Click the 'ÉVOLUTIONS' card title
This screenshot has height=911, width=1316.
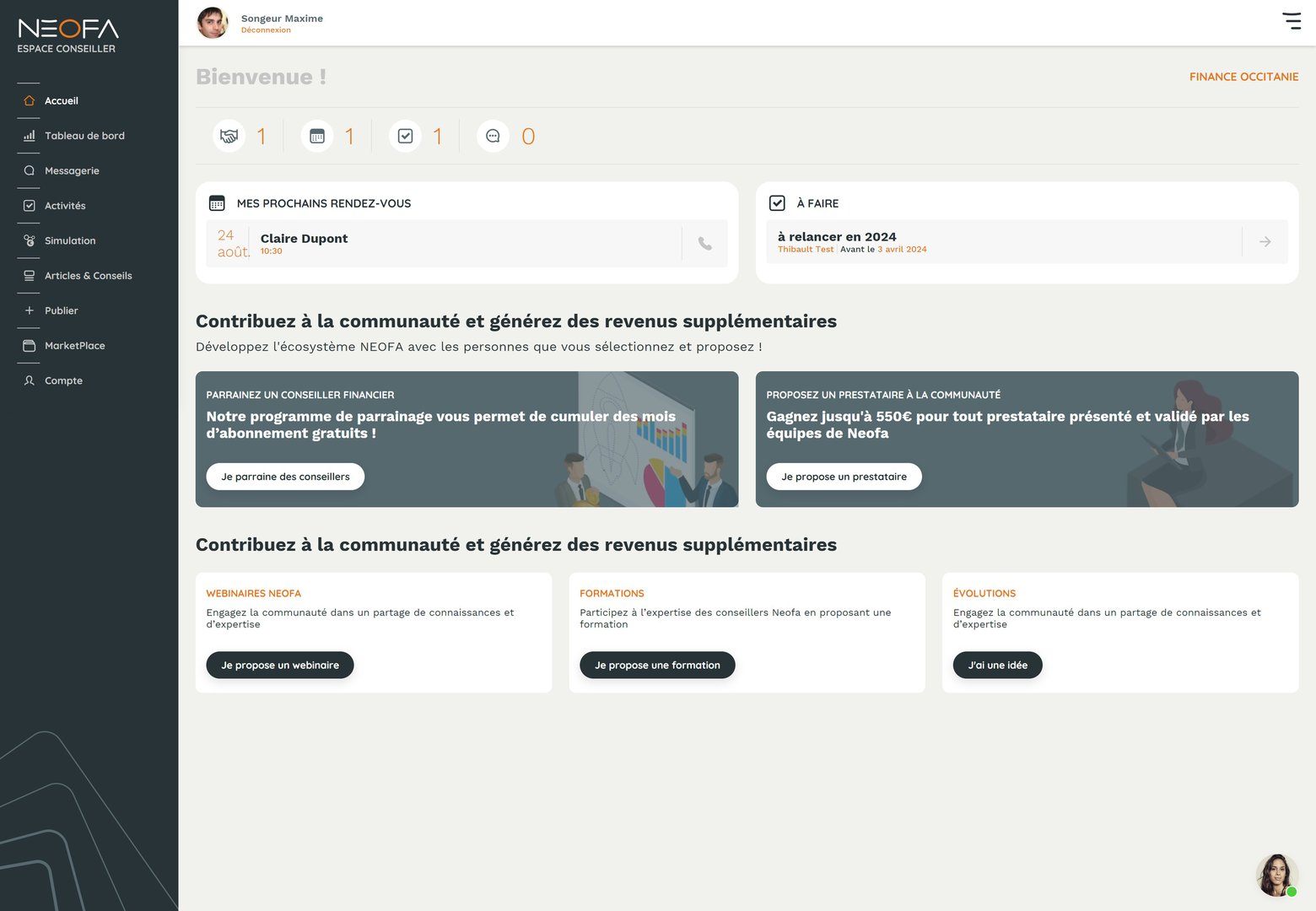(984, 594)
